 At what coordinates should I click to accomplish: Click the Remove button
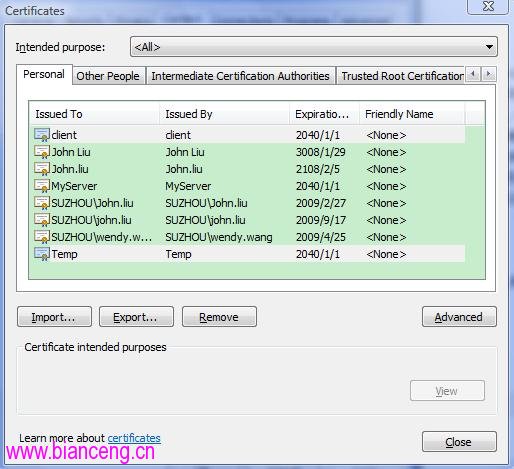coord(219,317)
